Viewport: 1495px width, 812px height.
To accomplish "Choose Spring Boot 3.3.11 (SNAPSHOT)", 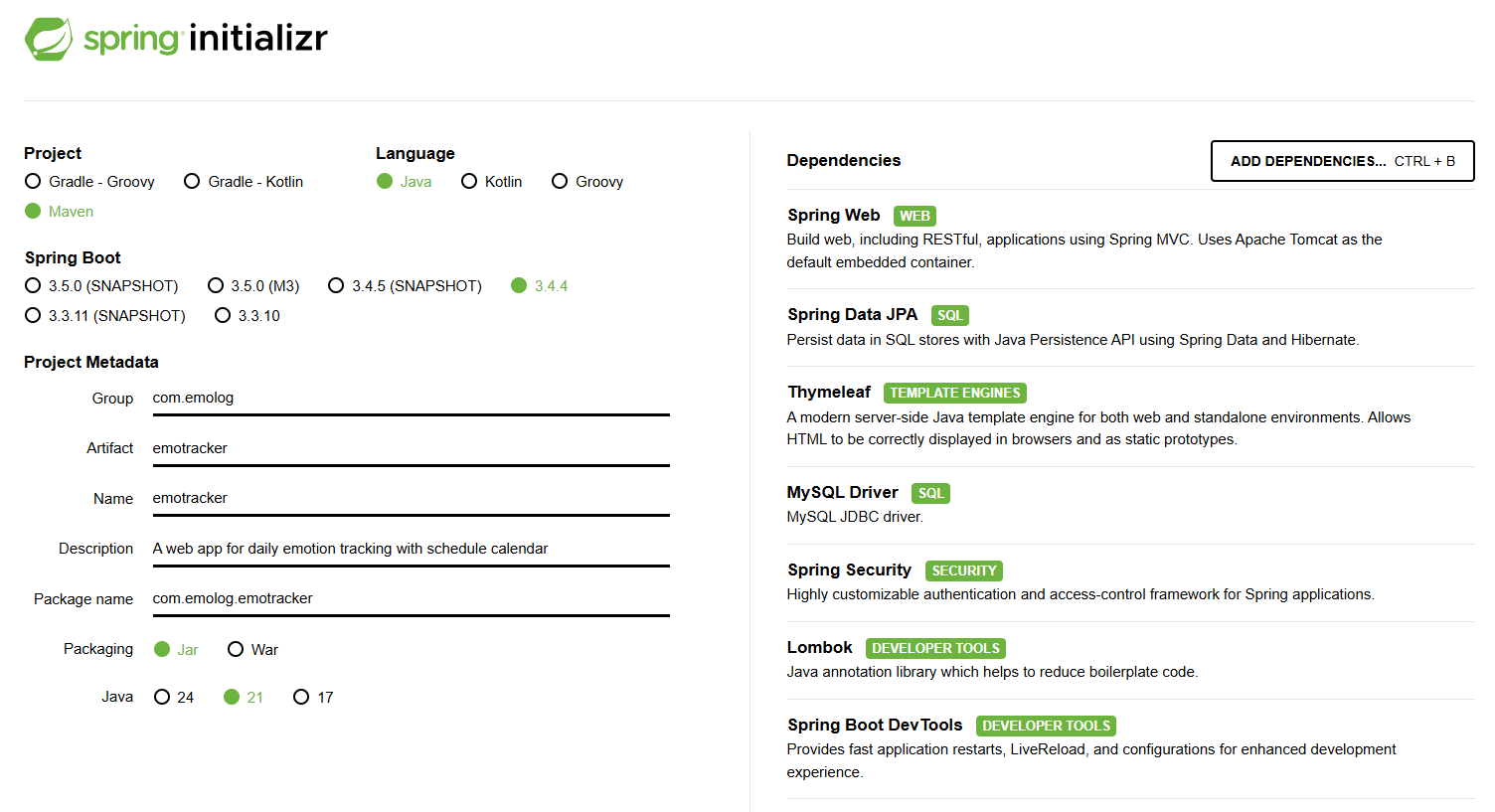I will tap(105, 316).
